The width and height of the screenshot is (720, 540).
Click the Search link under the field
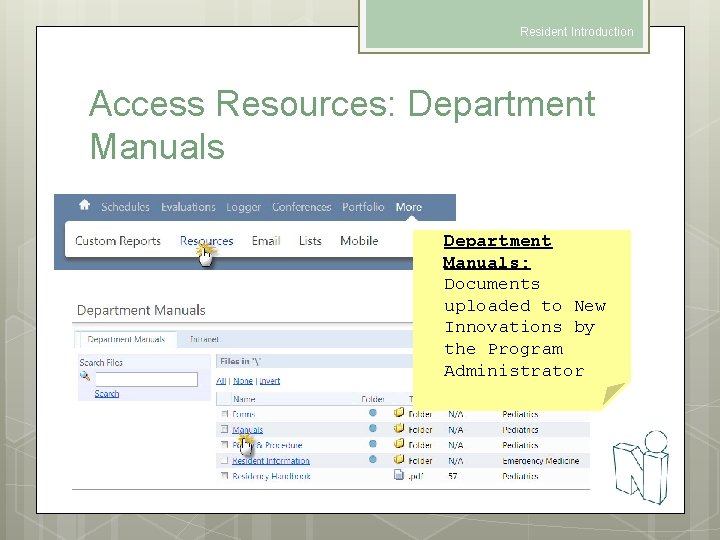pyautogui.click(x=107, y=394)
